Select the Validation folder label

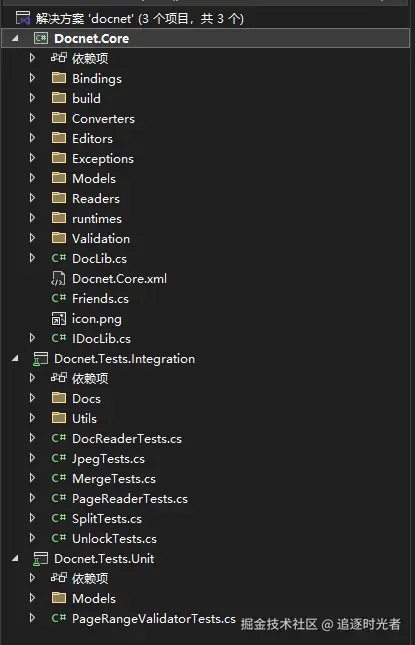click(x=101, y=238)
